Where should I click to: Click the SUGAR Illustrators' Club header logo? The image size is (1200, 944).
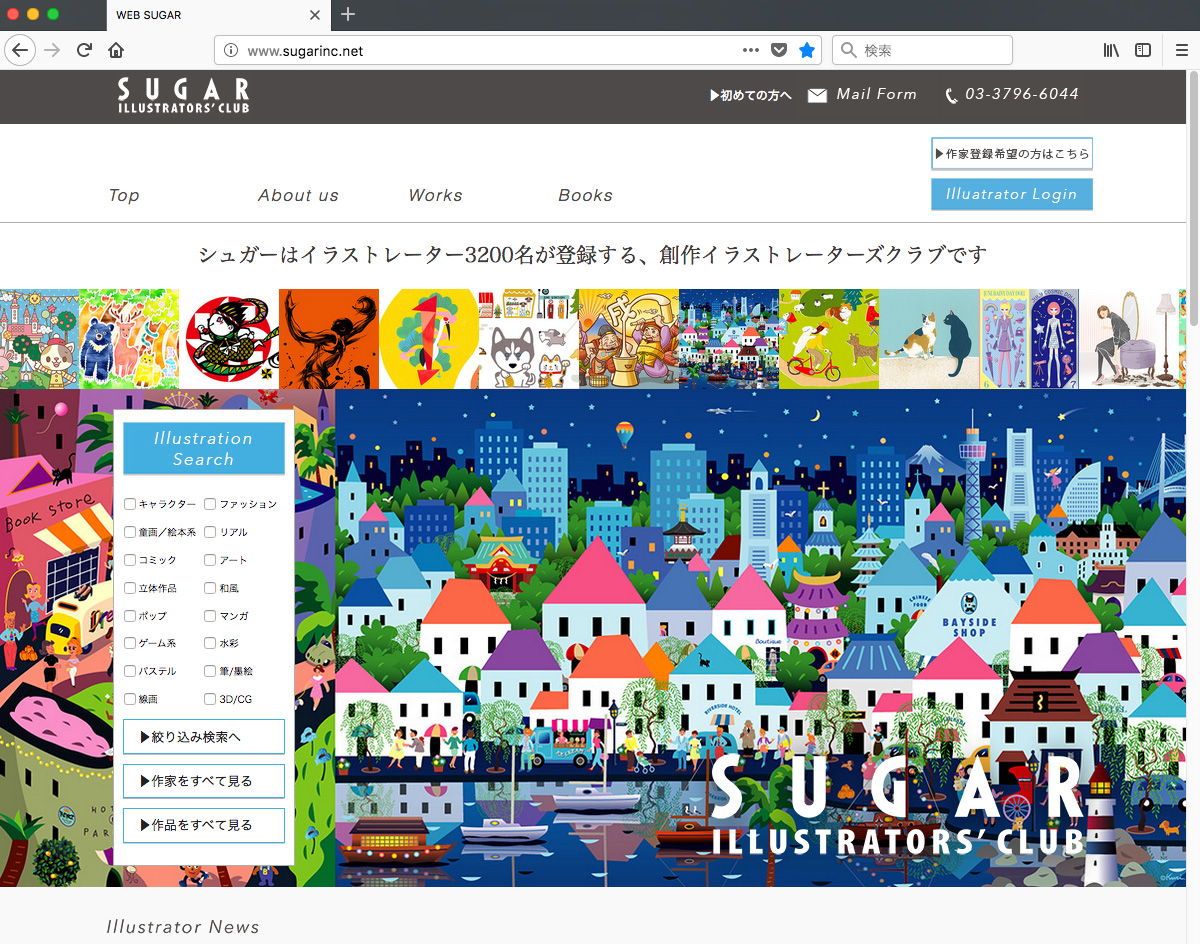[x=183, y=95]
